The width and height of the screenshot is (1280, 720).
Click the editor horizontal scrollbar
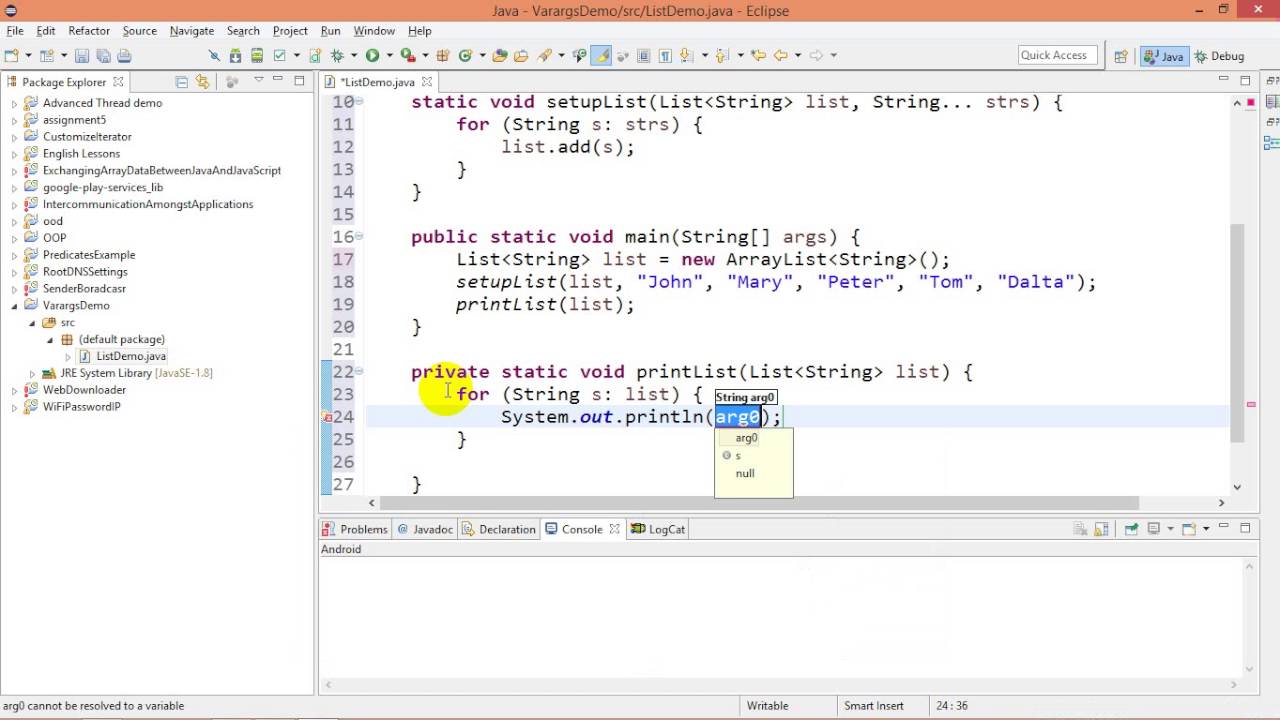(x=760, y=503)
